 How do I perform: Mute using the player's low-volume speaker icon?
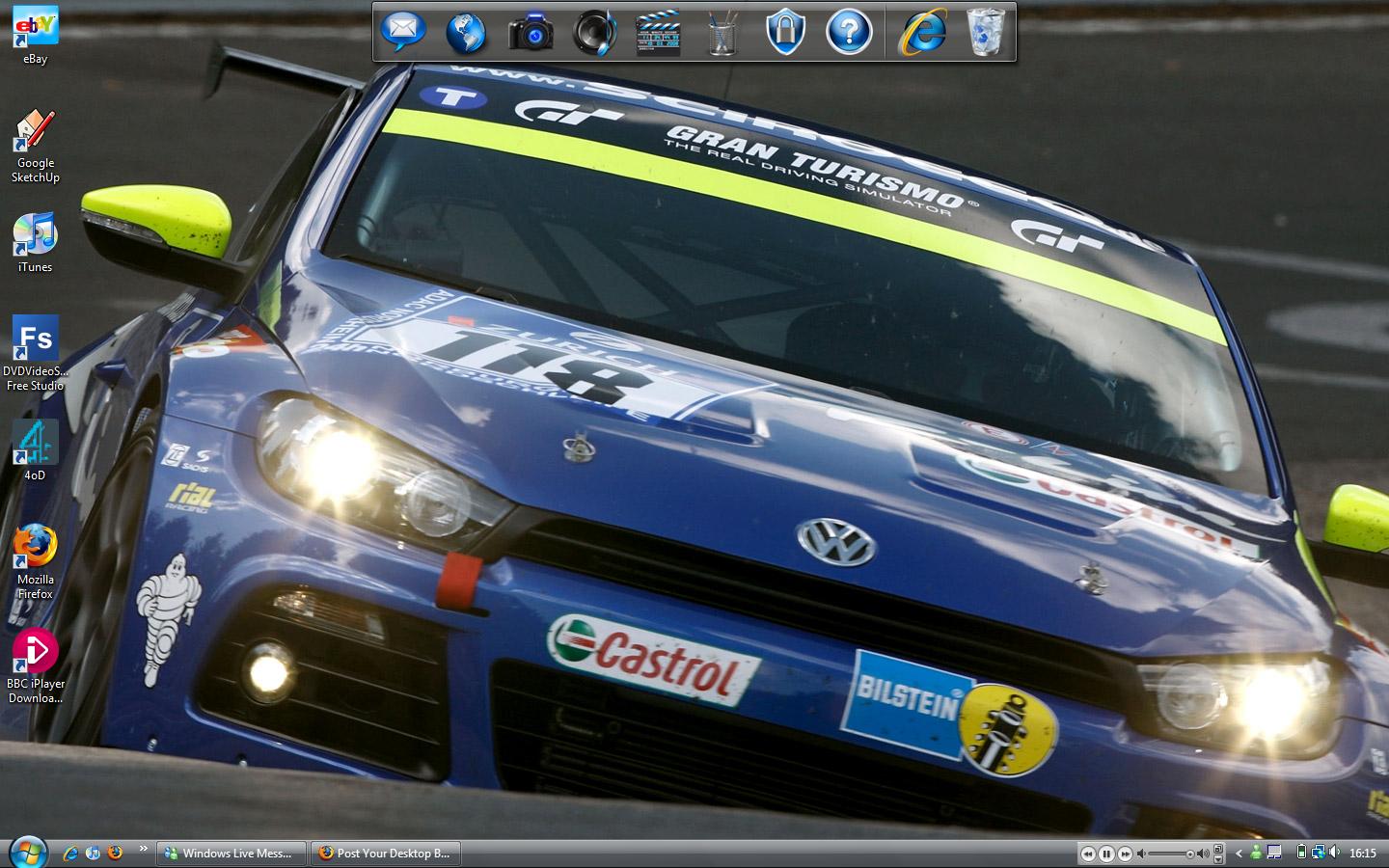coord(1141,854)
